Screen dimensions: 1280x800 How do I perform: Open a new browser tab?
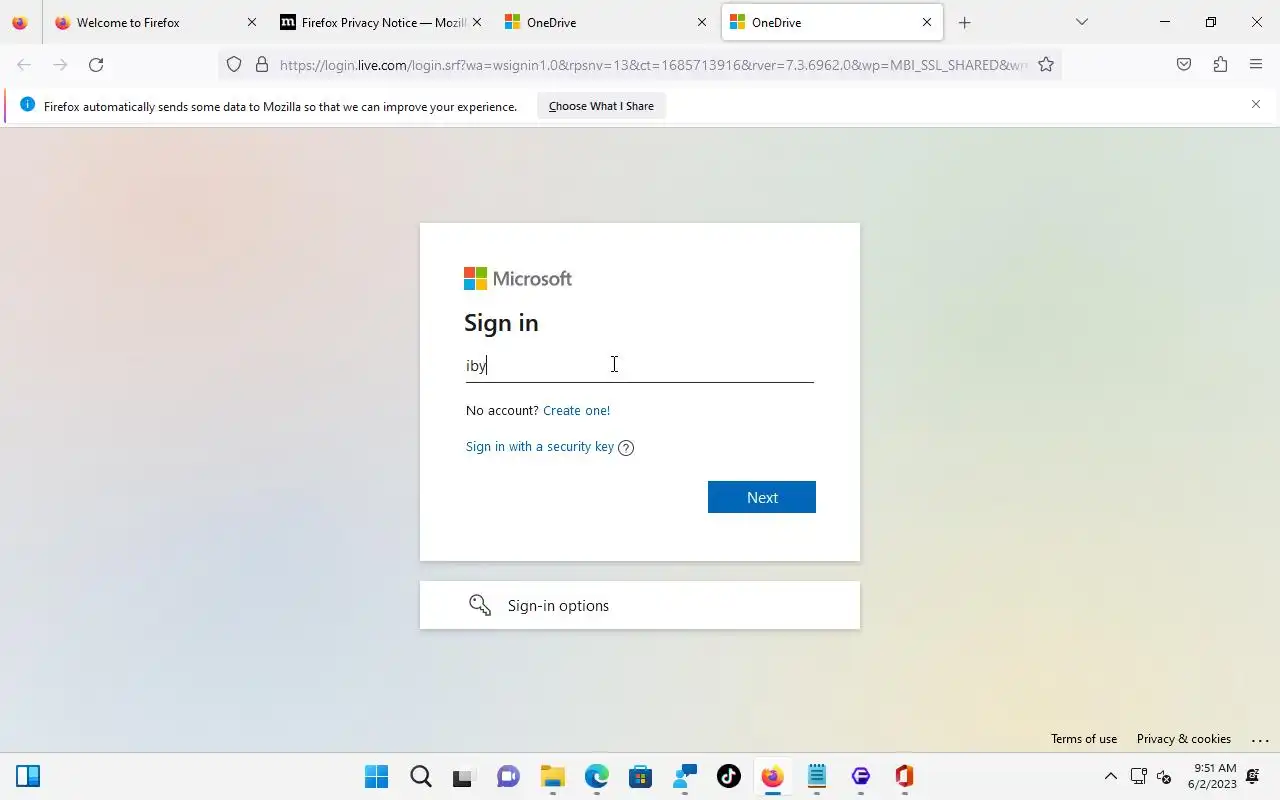(x=964, y=22)
